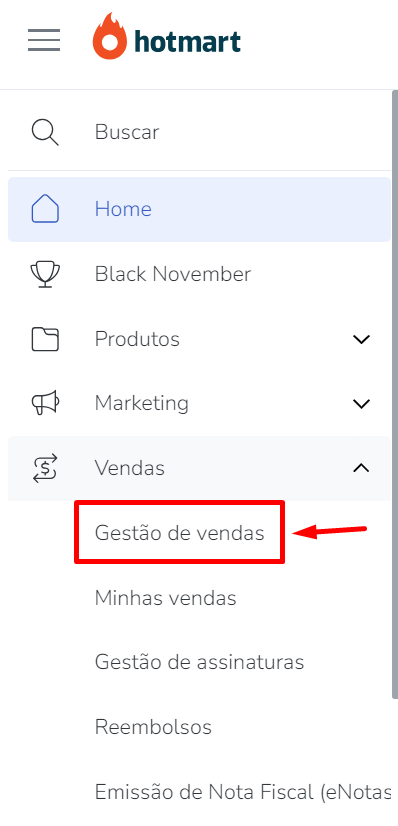Click the Marketing megaphone icon
398x826 pixels.
(x=45, y=404)
